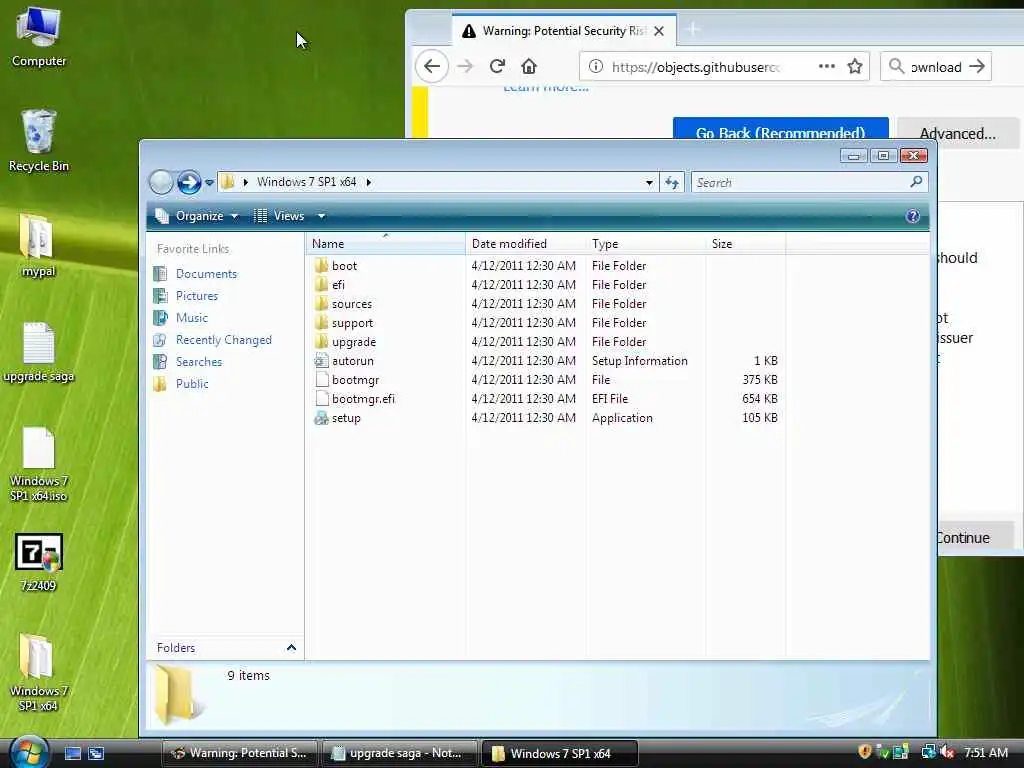
Task: Open a new Firefox tab
Action: coord(693,29)
